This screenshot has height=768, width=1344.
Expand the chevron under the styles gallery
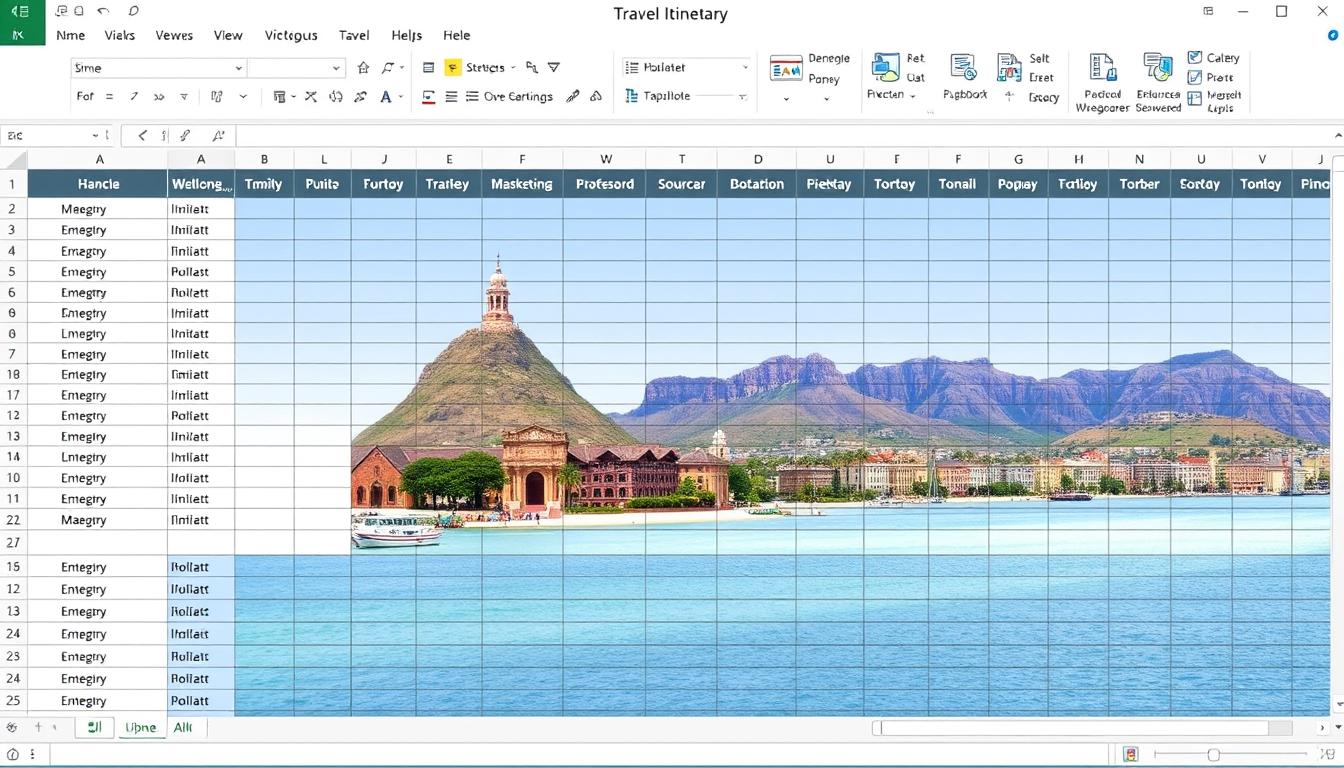786,99
